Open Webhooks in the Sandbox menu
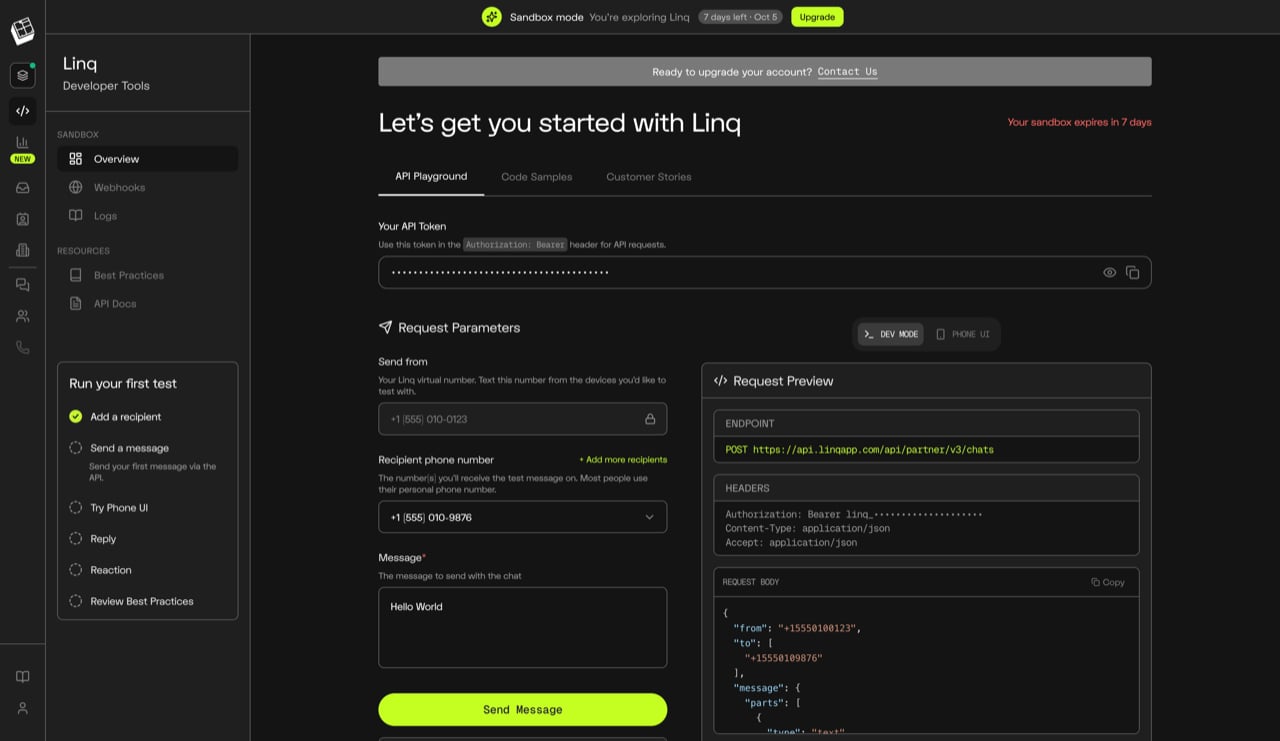The width and height of the screenshot is (1280, 741). [x=148, y=187]
